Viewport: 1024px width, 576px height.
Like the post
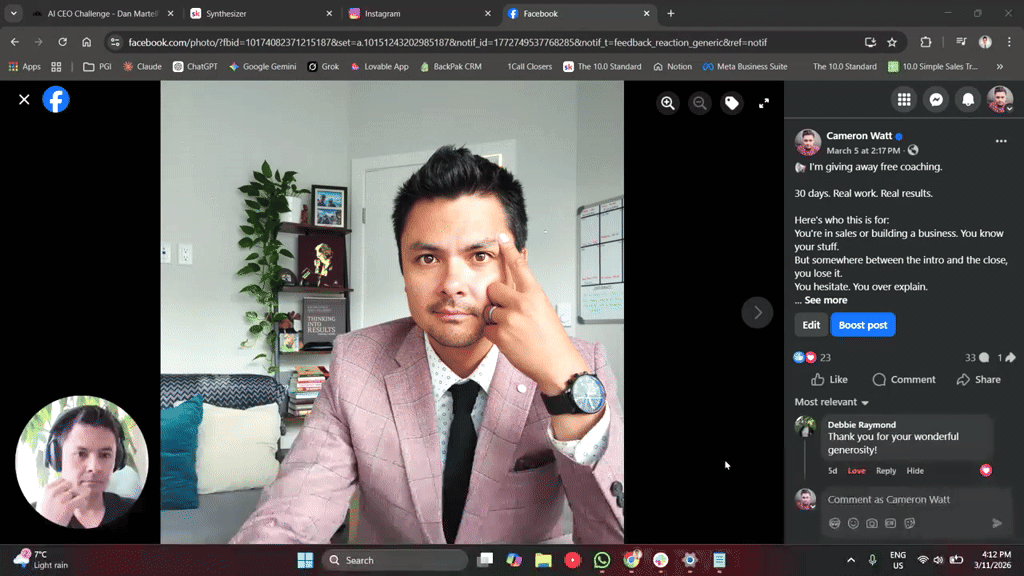(x=829, y=379)
